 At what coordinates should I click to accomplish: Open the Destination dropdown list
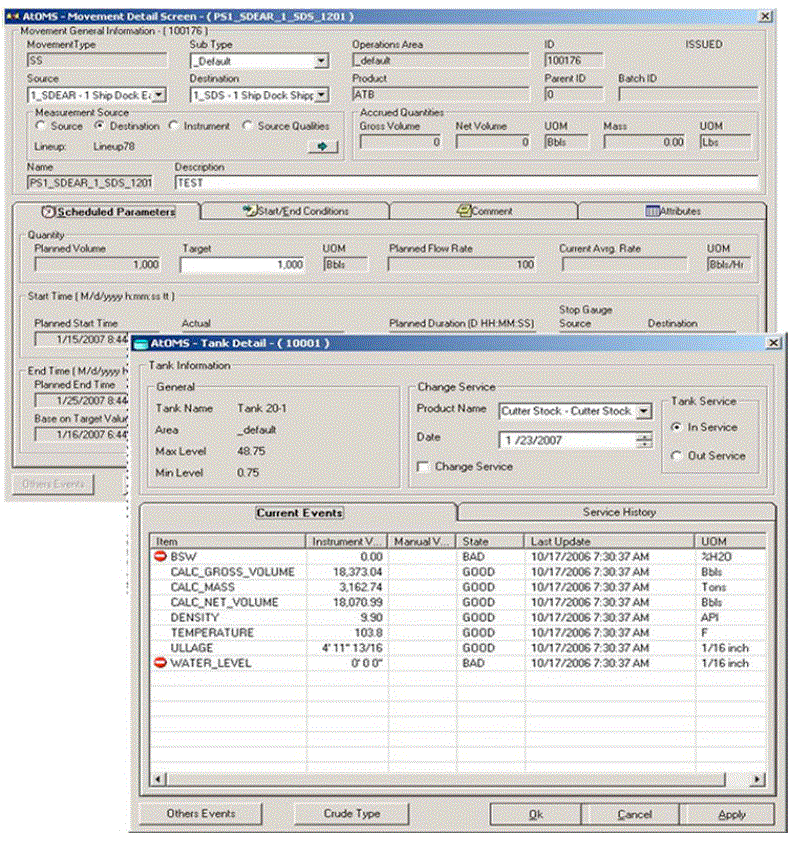click(321, 95)
